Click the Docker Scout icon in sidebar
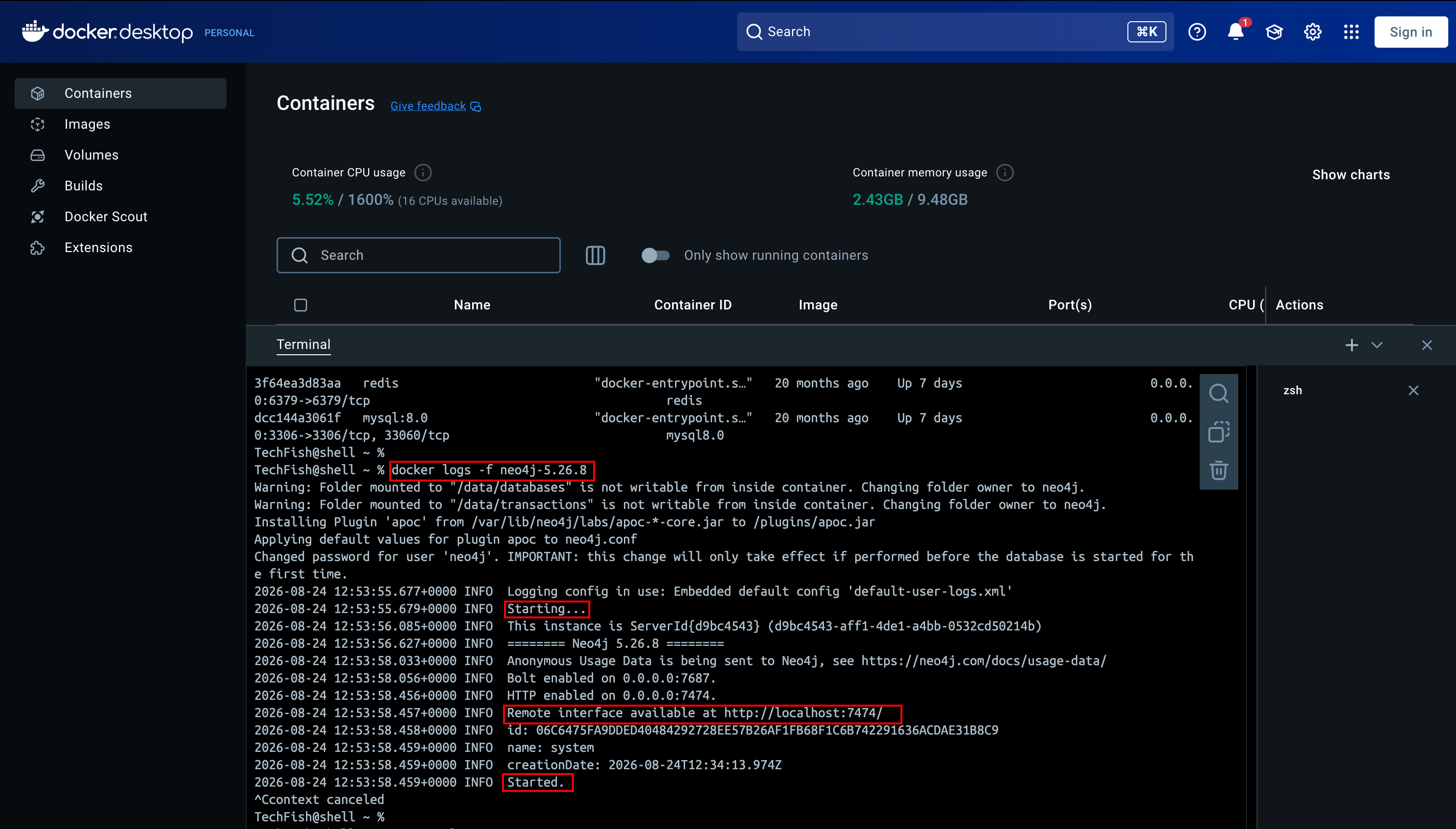This screenshot has width=1456, height=829. point(38,216)
